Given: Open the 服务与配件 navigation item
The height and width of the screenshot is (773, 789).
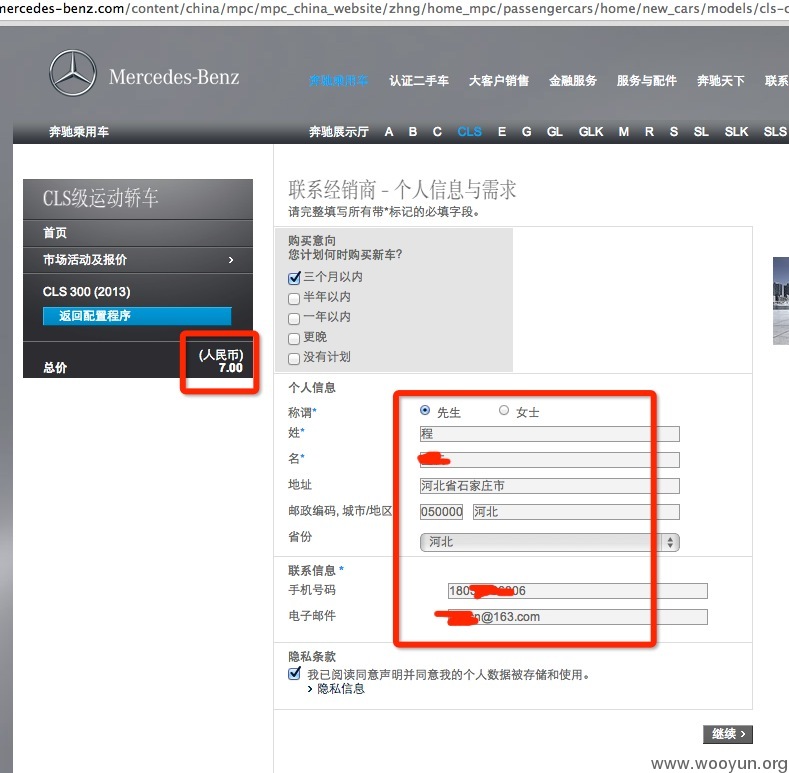Looking at the screenshot, I should 647,81.
